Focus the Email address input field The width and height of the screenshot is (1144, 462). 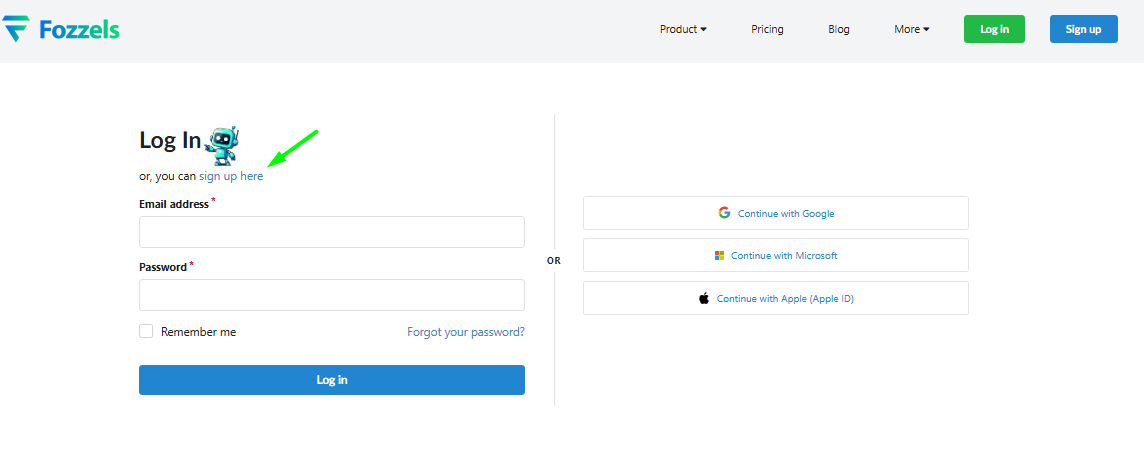pos(331,232)
